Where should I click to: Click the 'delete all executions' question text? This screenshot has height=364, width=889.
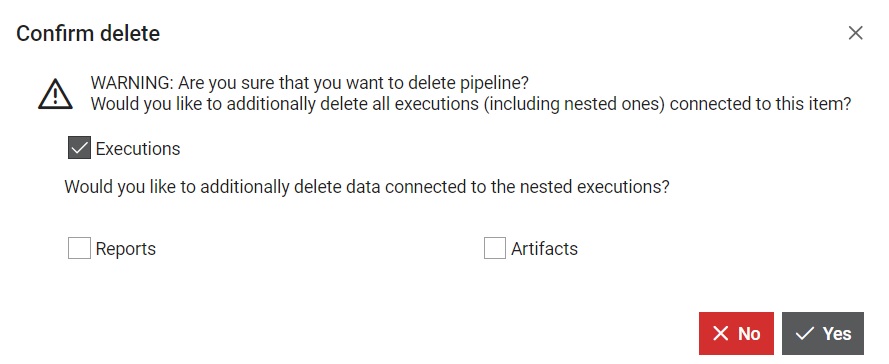coord(471,104)
